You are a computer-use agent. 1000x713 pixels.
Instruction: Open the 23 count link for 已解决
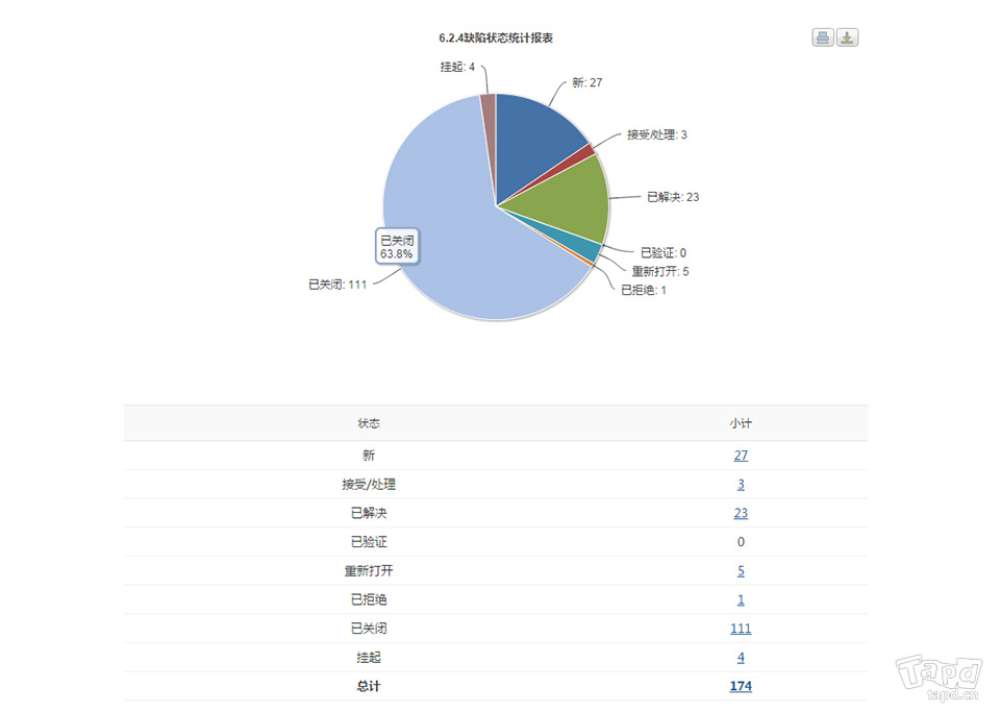(740, 513)
